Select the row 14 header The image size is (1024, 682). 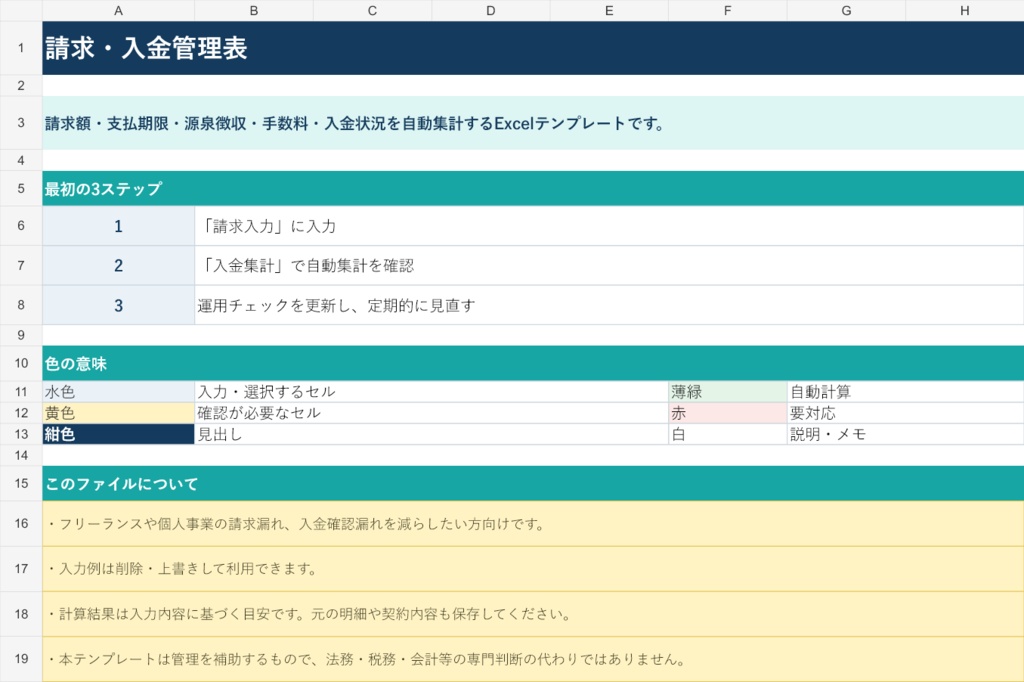click(21, 455)
